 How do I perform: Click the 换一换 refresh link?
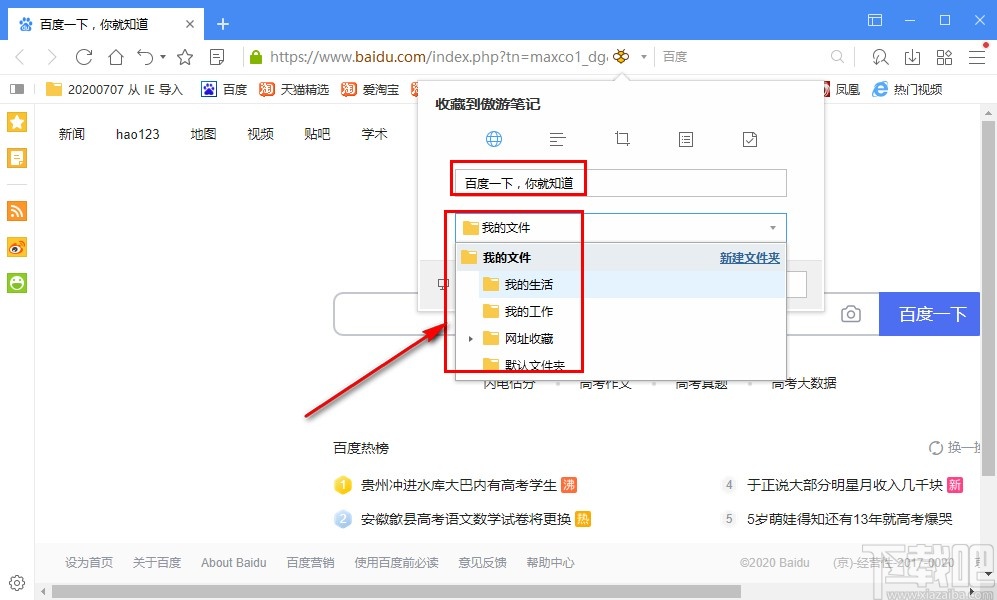pos(954,447)
